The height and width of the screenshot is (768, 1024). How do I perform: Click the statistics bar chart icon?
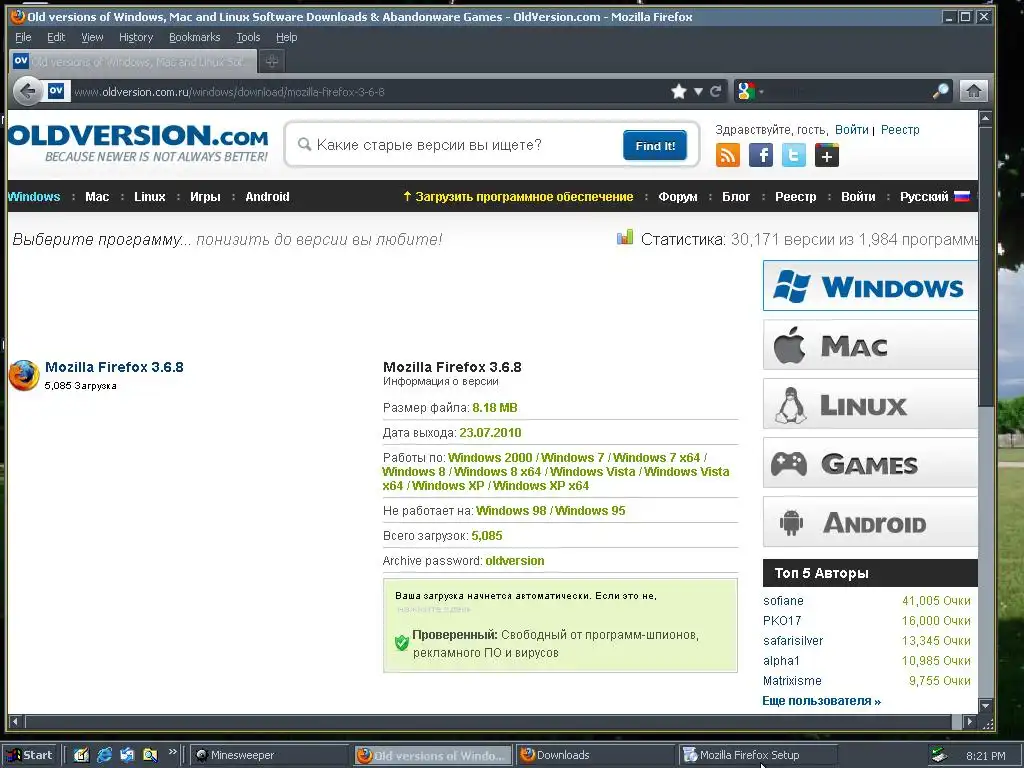[625, 237]
